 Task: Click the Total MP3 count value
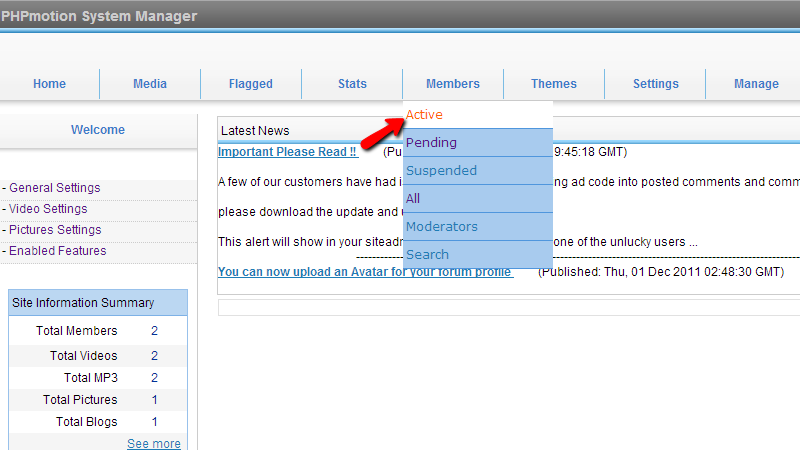pyautogui.click(x=155, y=378)
